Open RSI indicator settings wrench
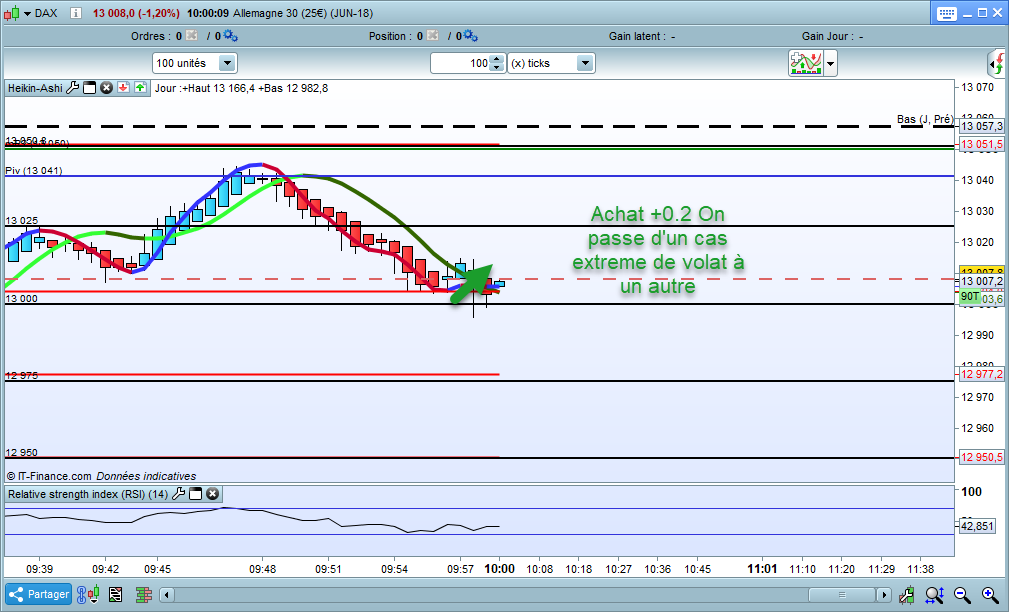1009x612 pixels. point(178,494)
